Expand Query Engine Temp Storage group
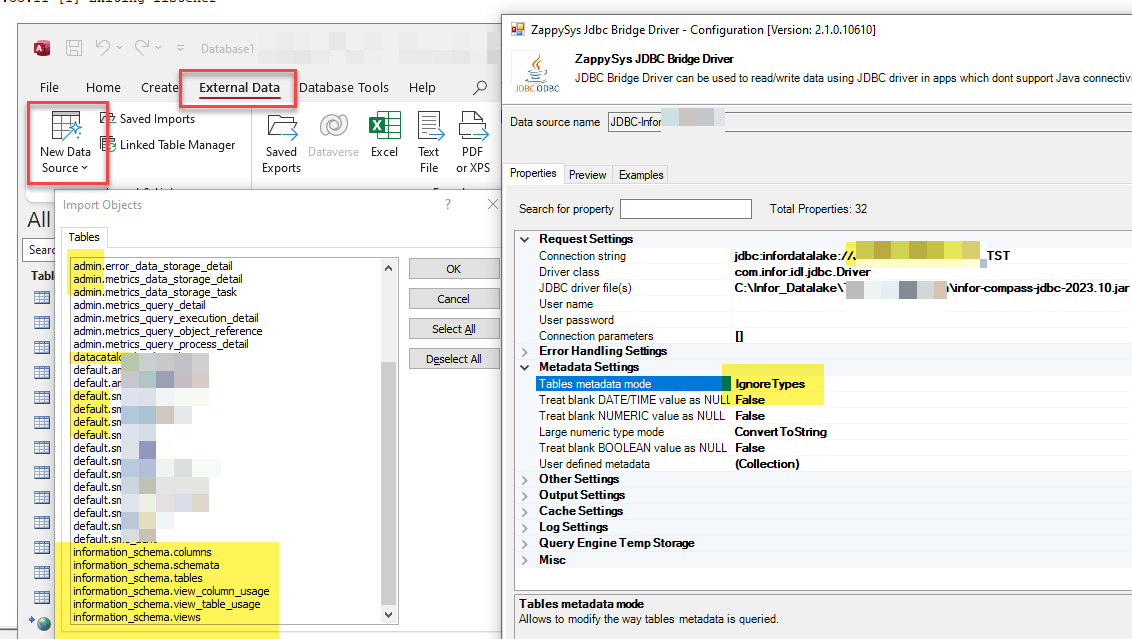 (525, 543)
